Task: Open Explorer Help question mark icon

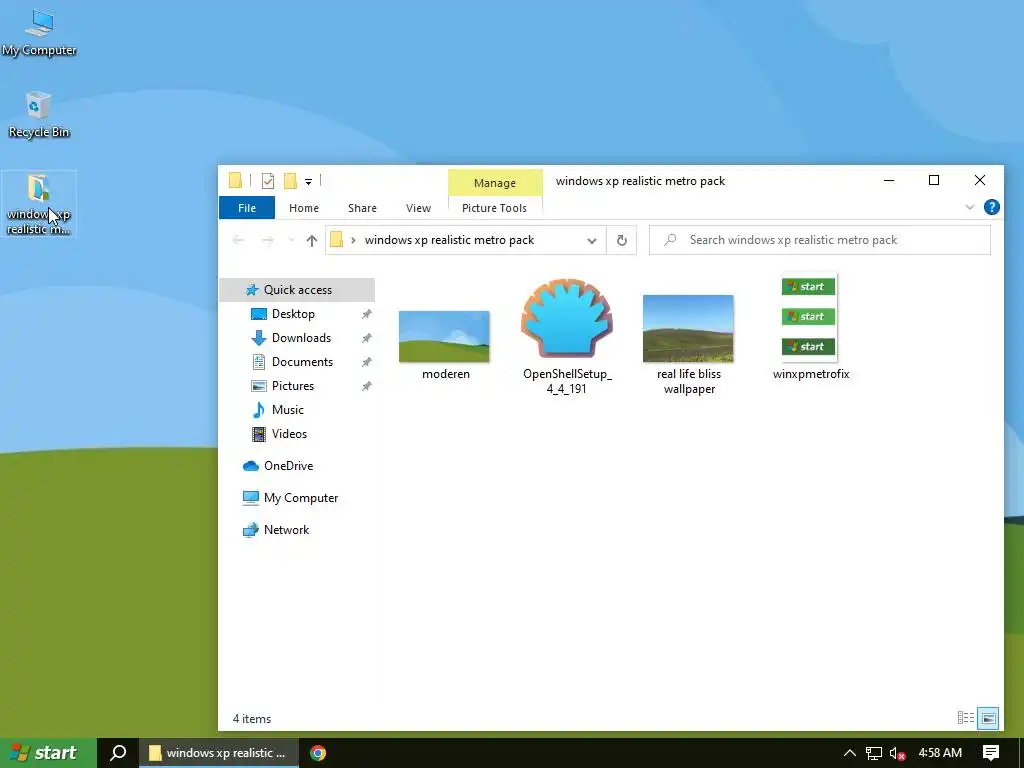Action: click(x=991, y=207)
